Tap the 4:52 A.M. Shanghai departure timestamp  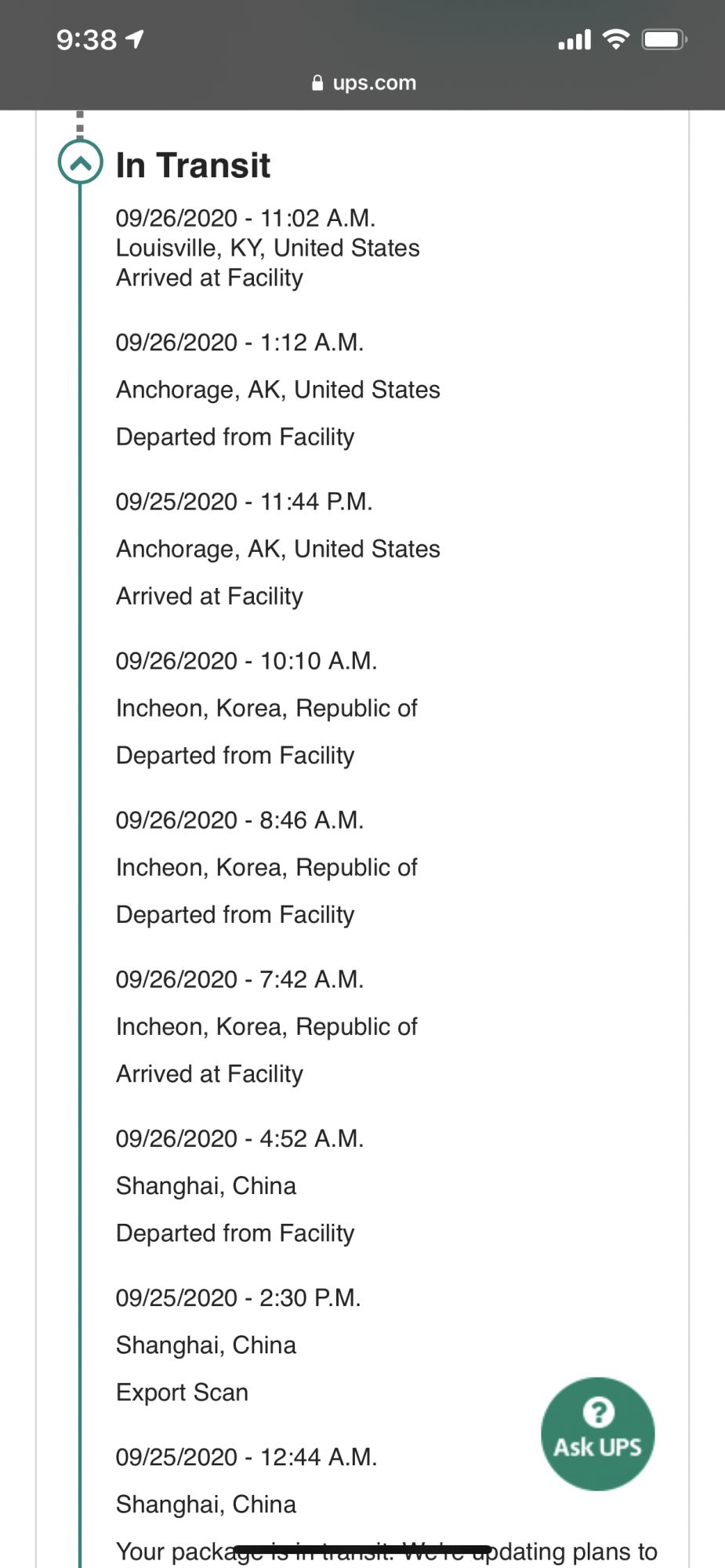click(x=239, y=1138)
